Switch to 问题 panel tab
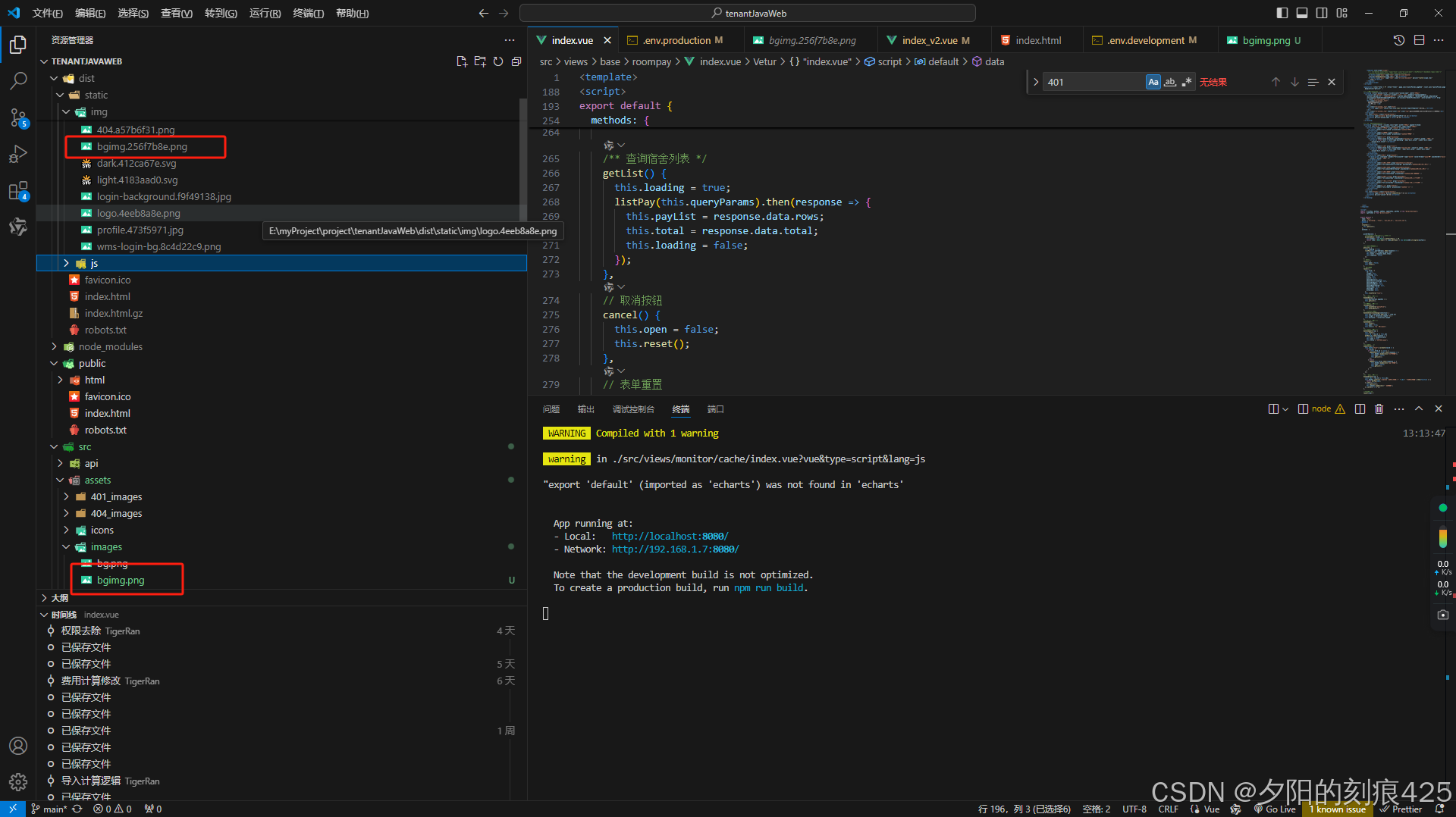This screenshot has height=817, width=1456. pos(551,409)
